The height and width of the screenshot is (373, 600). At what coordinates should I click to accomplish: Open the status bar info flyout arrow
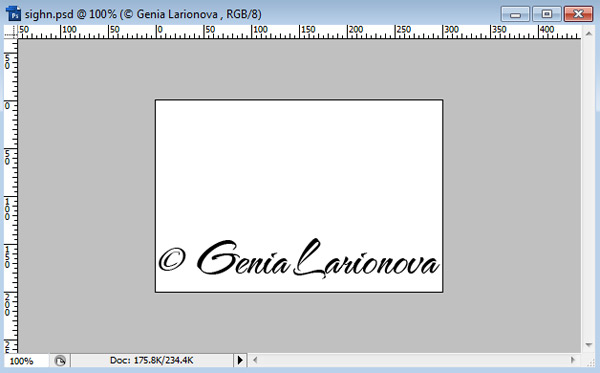[x=240, y=360]
